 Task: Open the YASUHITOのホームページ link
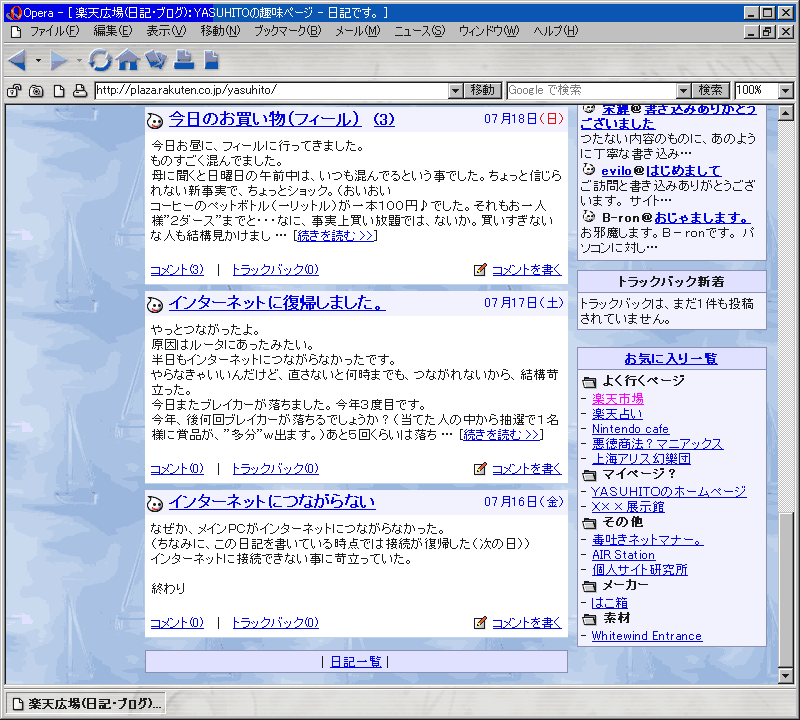tap(669, 491)
